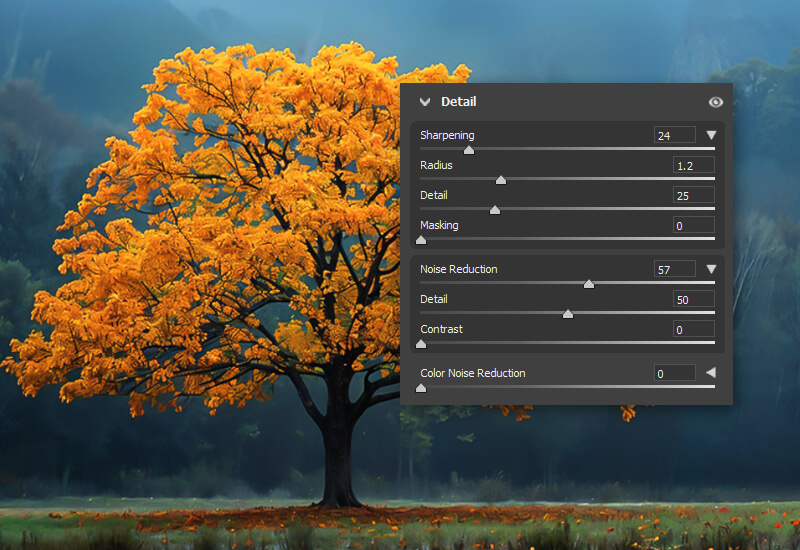This screenshot has height=550, width=800.
Task: Click the Color Noise Reduction slider handle
Action: (421, 388)
